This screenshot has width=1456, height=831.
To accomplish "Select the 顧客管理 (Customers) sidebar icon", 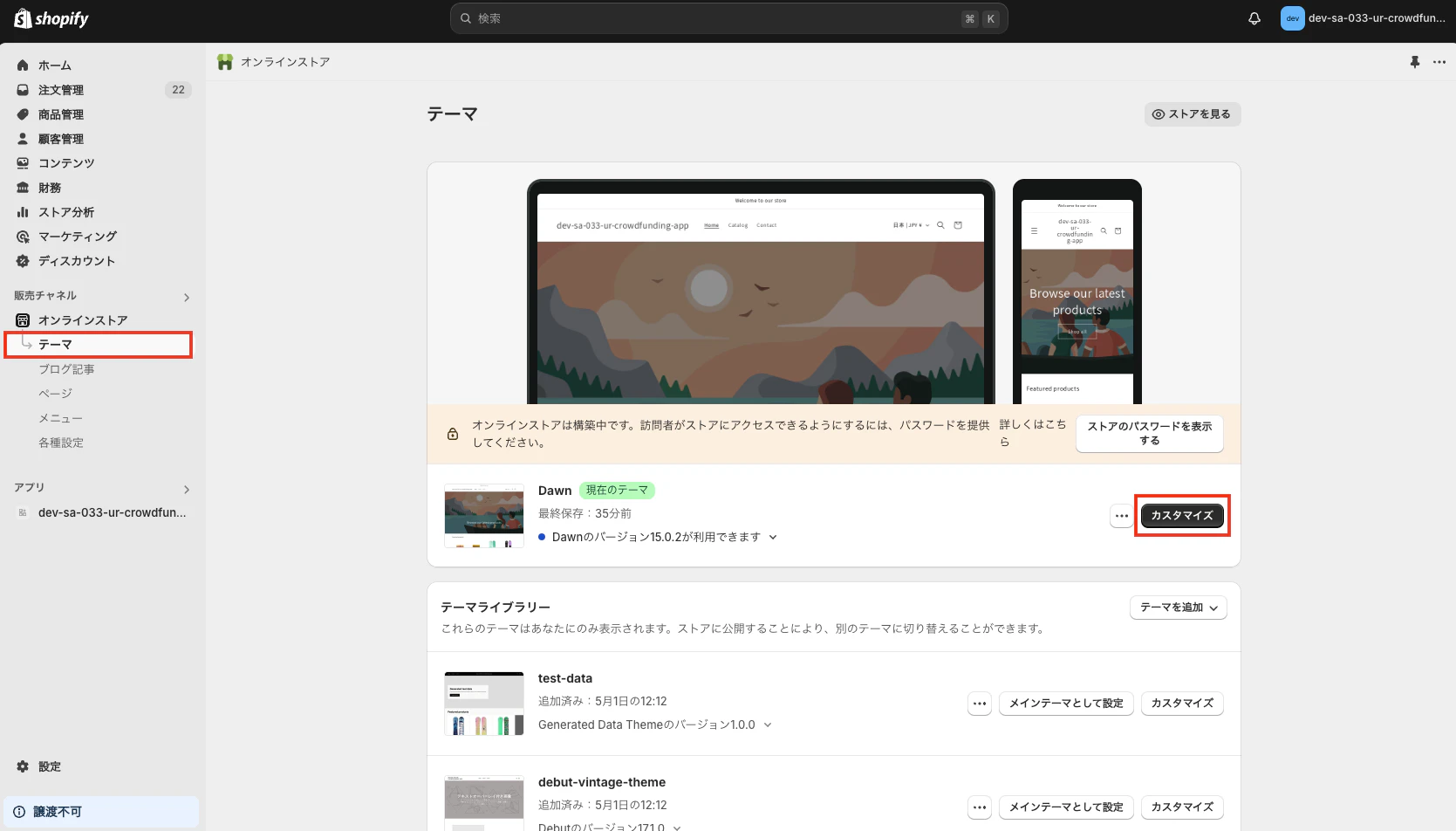I will pos(21,138).
